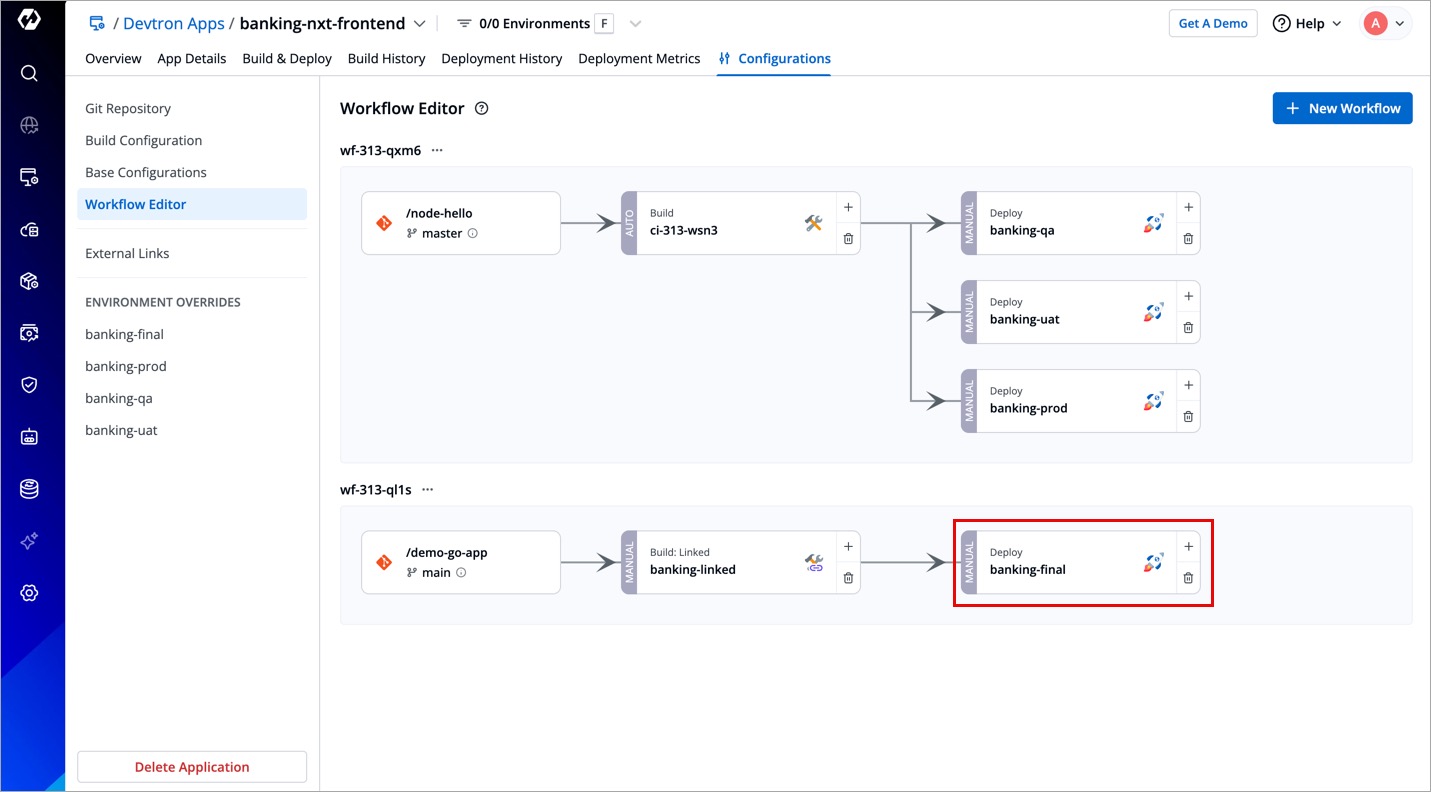This screenshot has height=792, width=1431.
Task: Open the Deployment Metrics tab
Action: [x=639, y=59]
